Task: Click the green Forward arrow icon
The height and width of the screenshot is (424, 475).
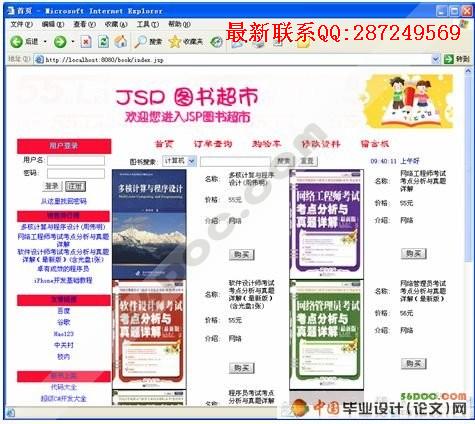Action: click(60, 42)
